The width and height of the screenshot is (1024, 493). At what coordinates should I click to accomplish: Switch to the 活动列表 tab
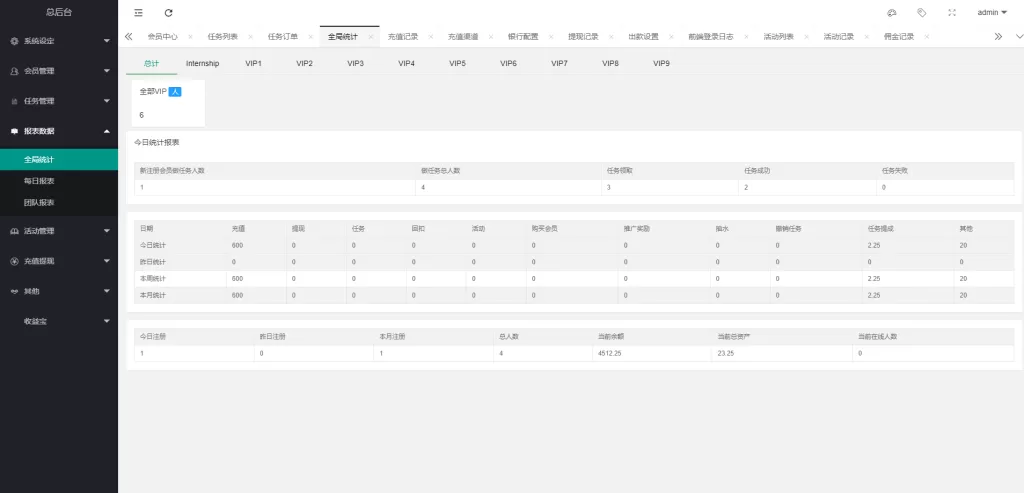click(778, 37)
